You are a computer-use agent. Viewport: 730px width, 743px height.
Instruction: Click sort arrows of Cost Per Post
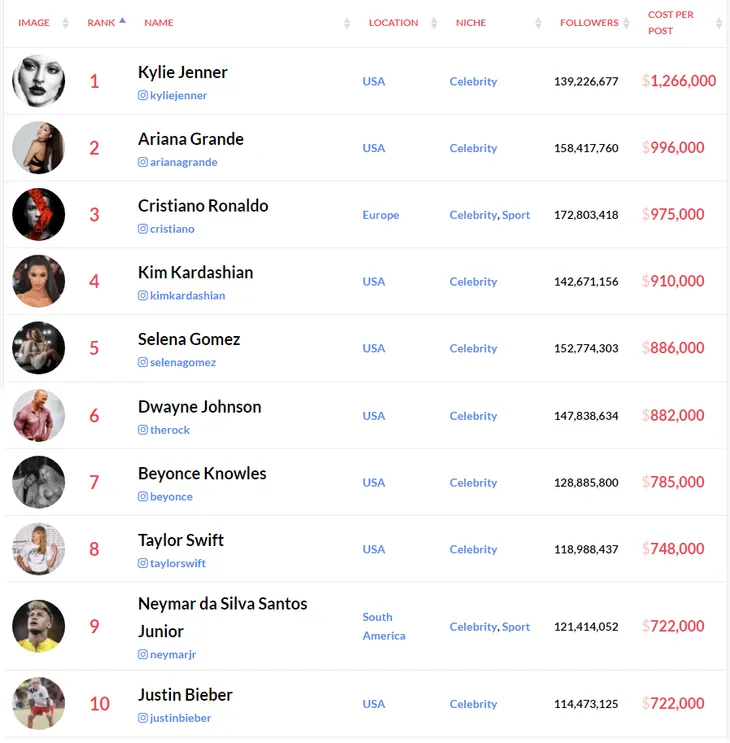pos(719,23)
